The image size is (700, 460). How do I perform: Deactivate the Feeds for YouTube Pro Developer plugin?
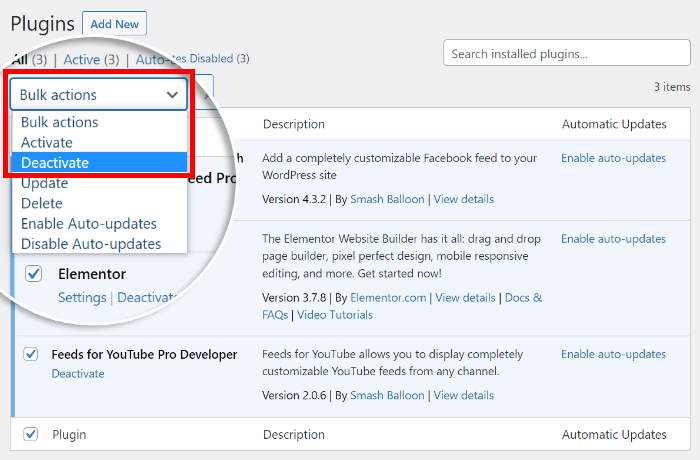coord(78,373)
